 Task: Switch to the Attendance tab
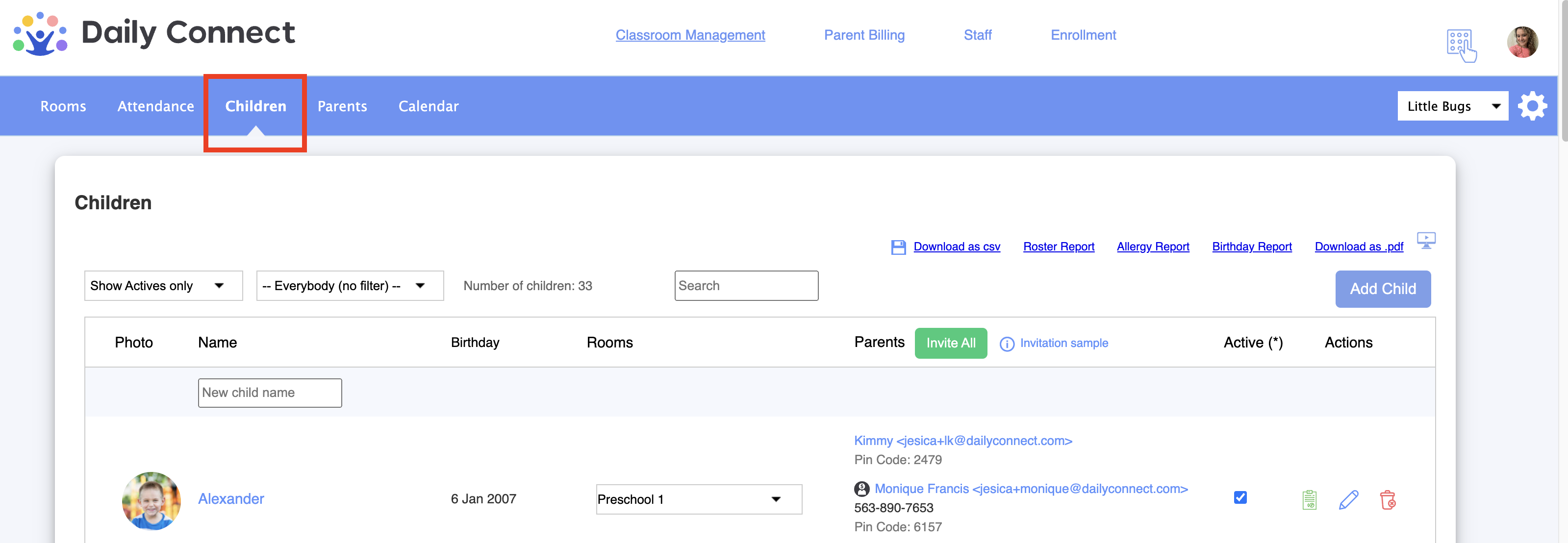(x=155, y=106)
